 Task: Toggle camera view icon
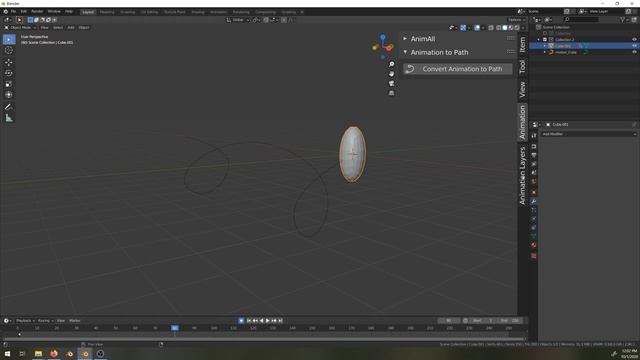coord(391,83)
